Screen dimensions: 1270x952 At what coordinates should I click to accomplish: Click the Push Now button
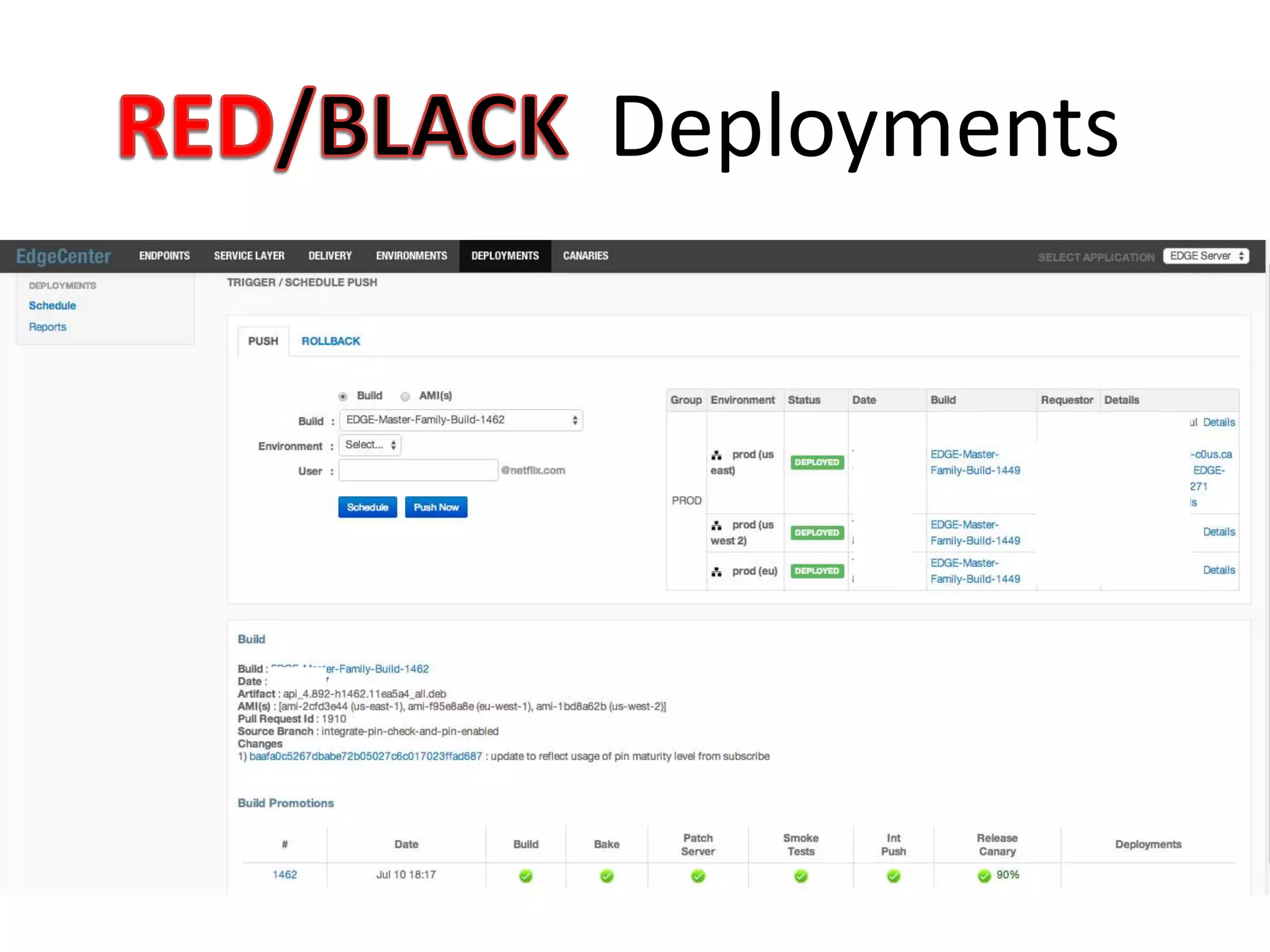click(436, 507)
